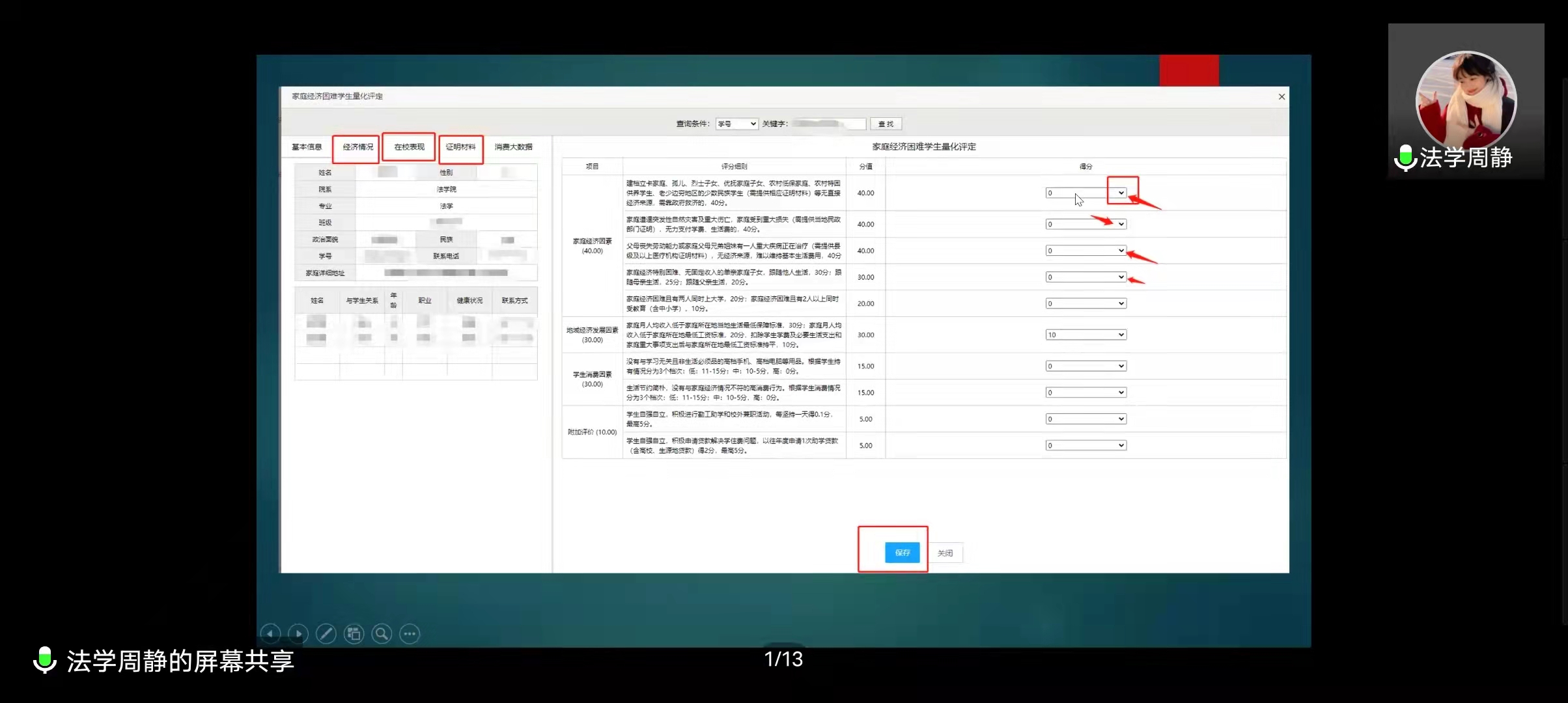Expand last 5.00 row score dropdown
Screen dimensions: 1568x703
point(1085,445)
